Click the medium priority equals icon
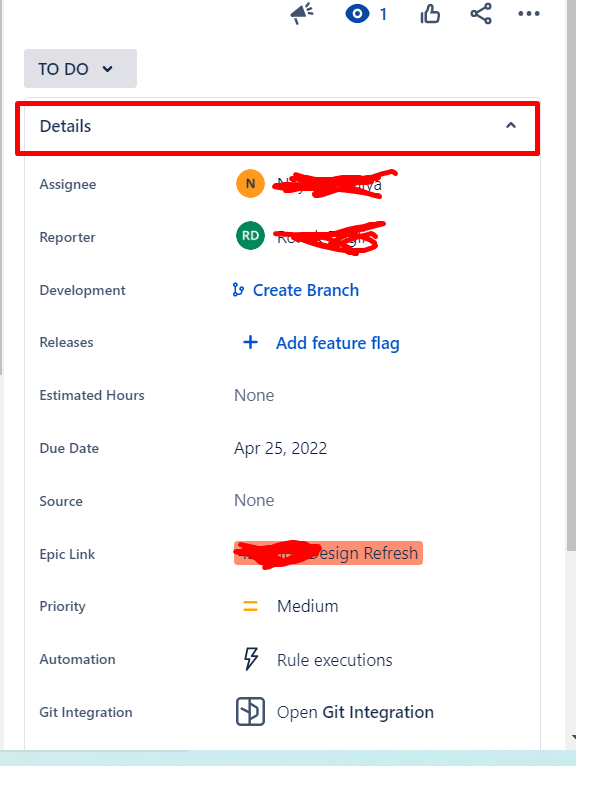Viewport: 596px width, 792px height. pyautogui.click(x=251, y=606)
